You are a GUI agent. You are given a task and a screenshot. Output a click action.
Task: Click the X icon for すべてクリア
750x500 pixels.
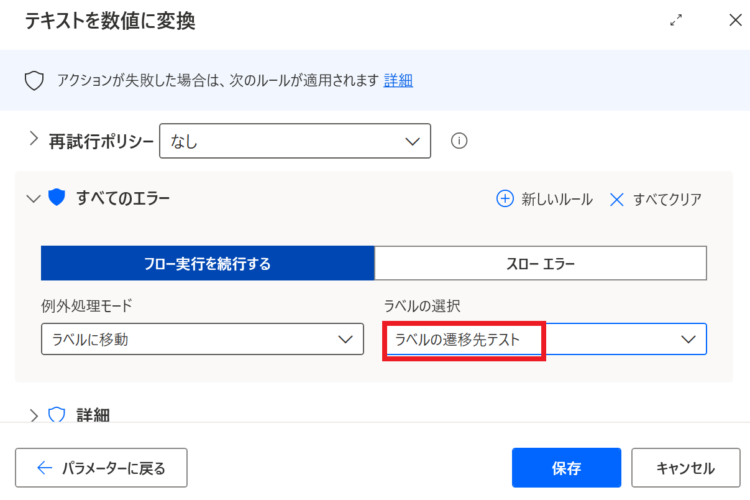pos(617,199)
